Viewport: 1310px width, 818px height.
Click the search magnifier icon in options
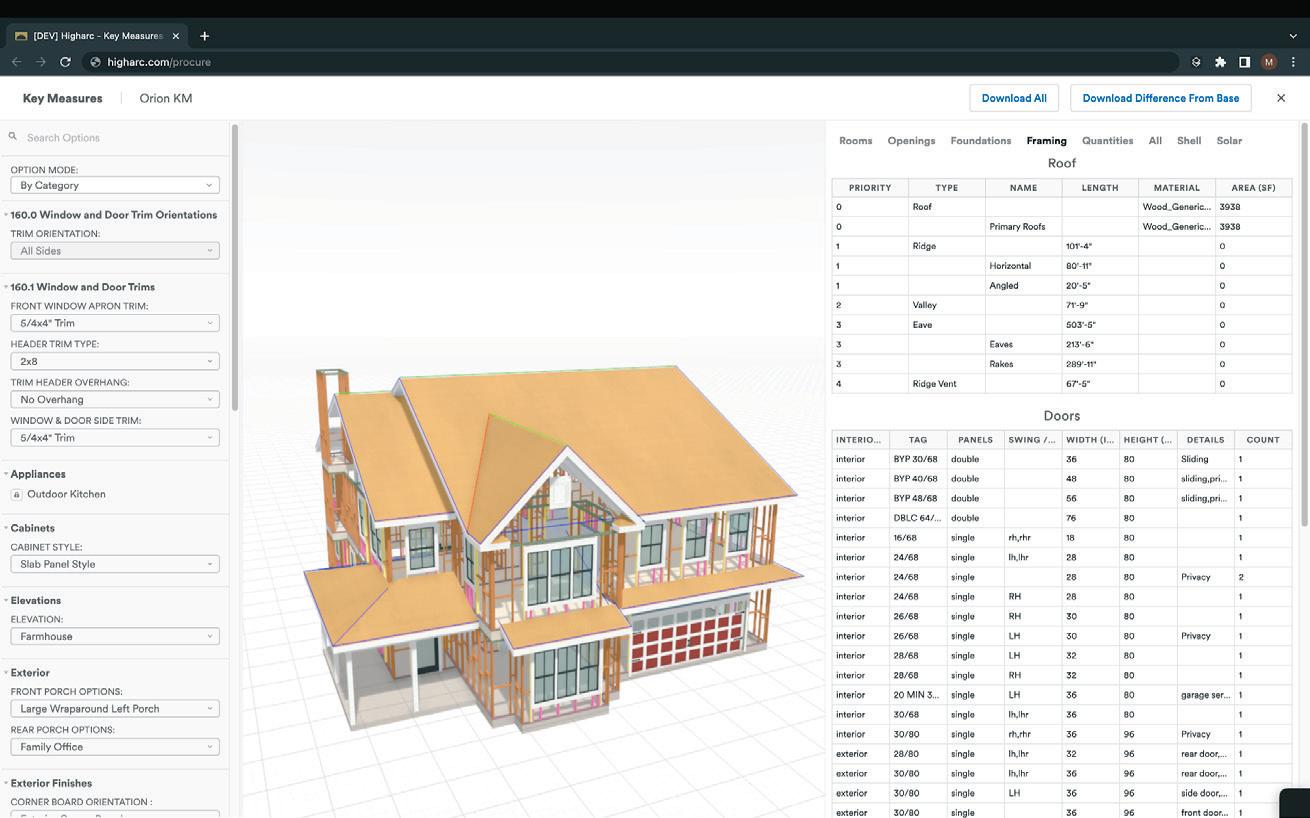click(x=13, y=137)
